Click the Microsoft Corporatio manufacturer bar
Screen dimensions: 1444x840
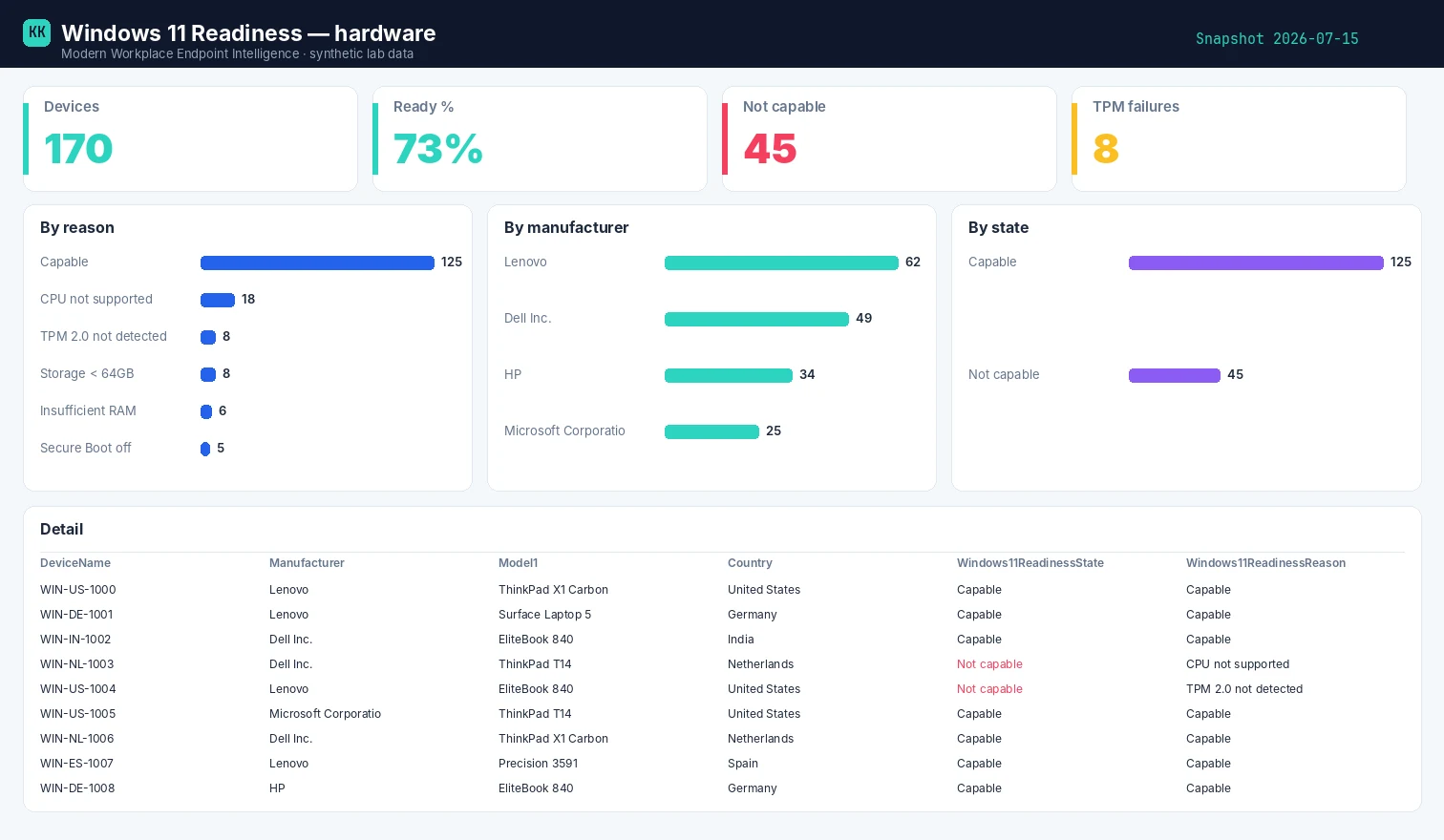[x=711, y=431]
